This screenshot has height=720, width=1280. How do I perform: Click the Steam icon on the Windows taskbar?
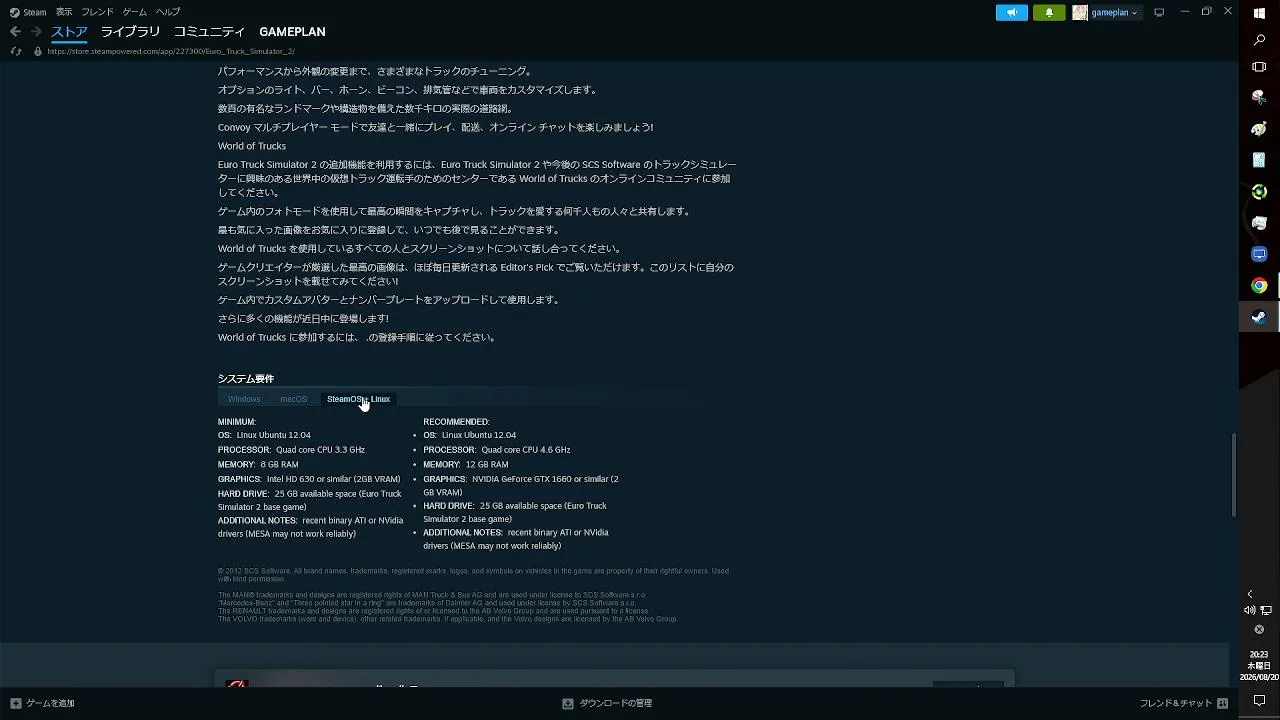(1259, 317)
